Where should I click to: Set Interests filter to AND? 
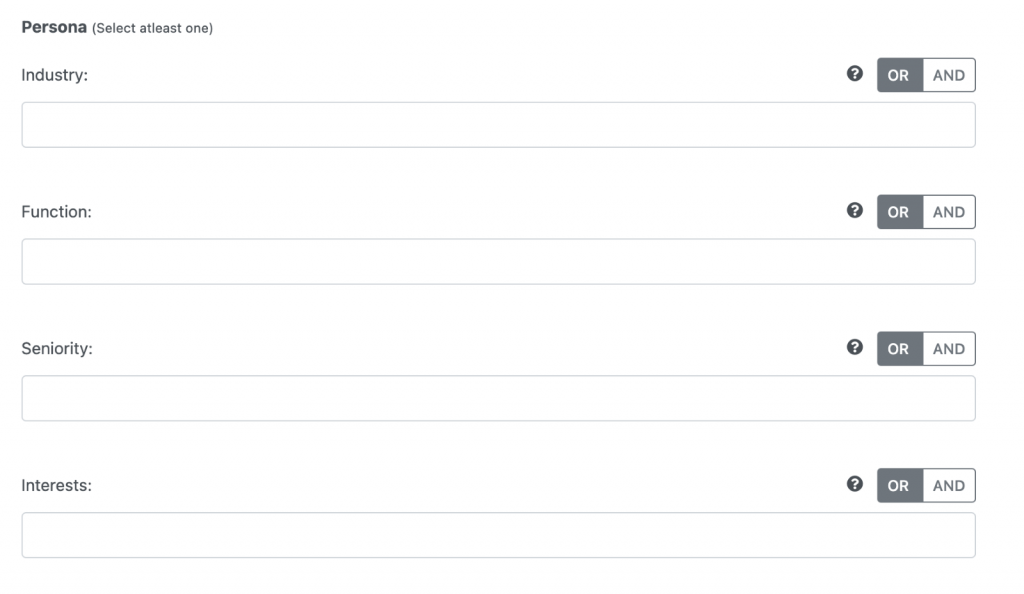pyautogui.click(x=949, y=486)
